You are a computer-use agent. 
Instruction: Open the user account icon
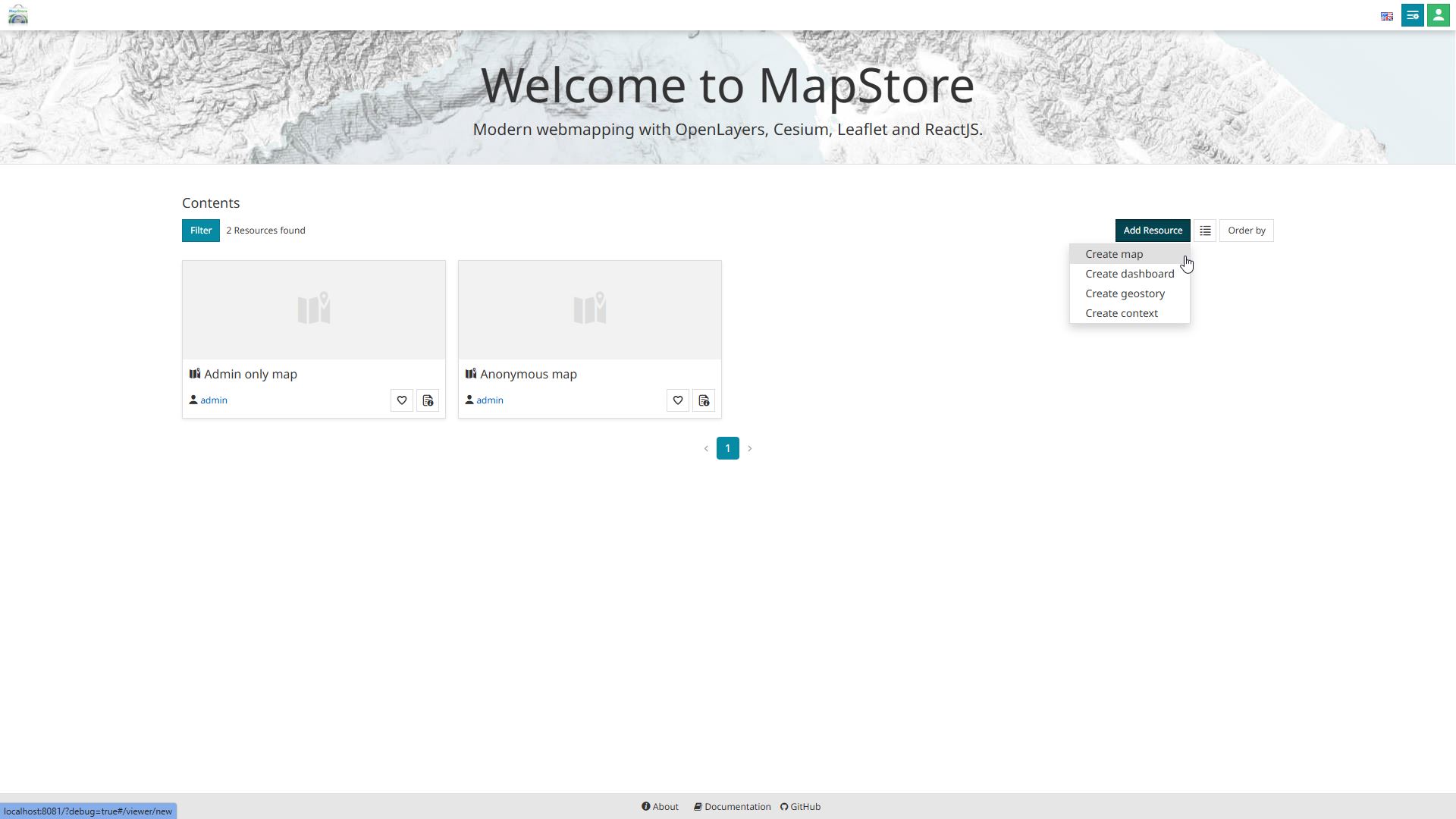[x=1439, y=15]
